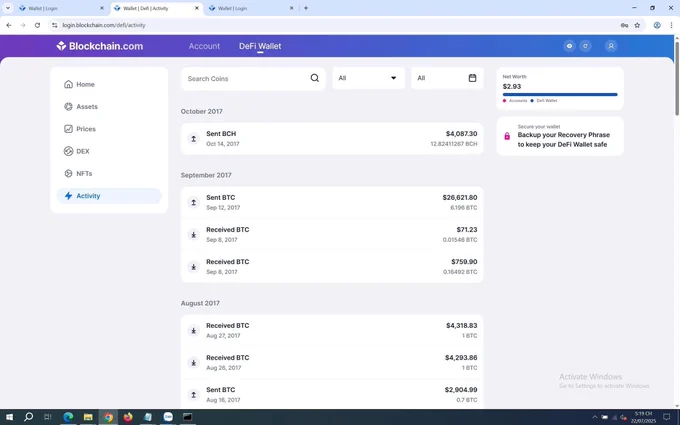Viewport: 680px width, 425px height.
Task: Click the $71.23 amount
Action: coord(467,229)
